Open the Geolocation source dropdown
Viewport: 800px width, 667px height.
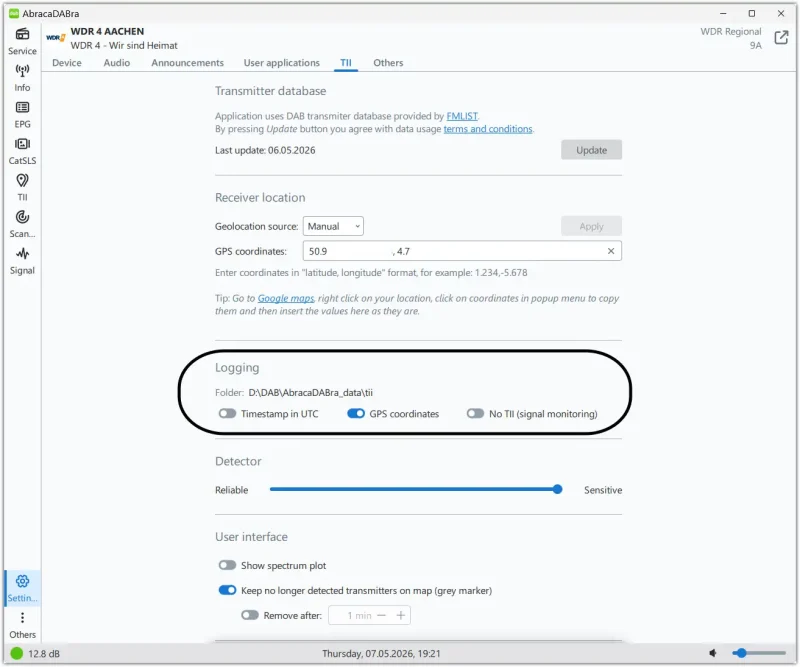[x=333, y=226]
